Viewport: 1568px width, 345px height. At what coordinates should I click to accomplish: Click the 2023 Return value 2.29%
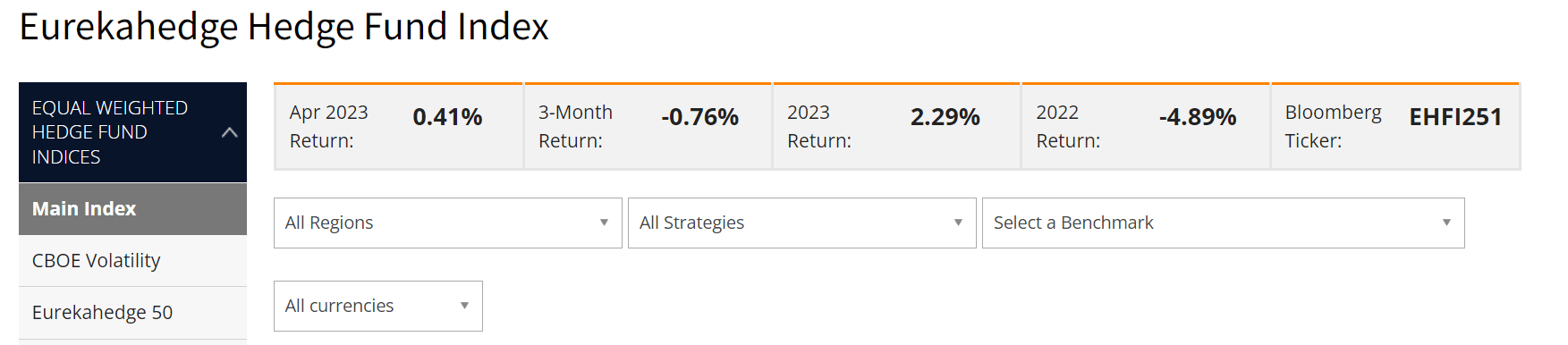click(x=945, y=117)
